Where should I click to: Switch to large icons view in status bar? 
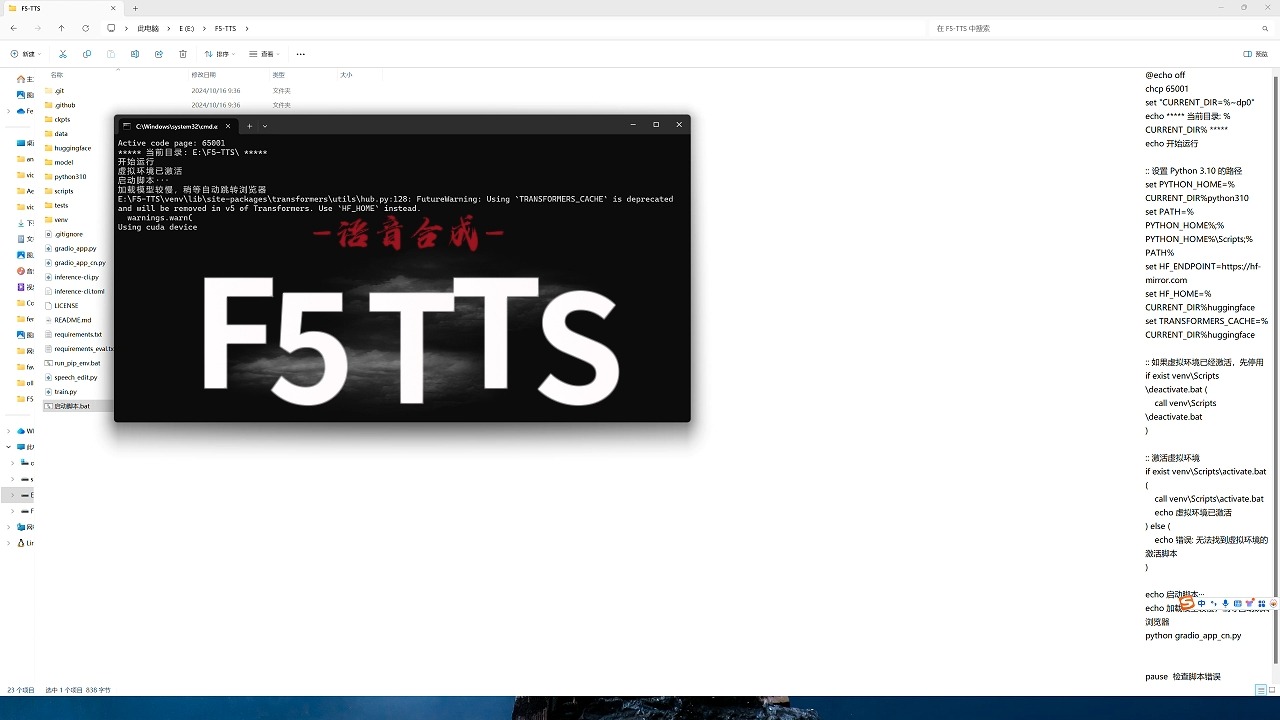pos(1272,690)
